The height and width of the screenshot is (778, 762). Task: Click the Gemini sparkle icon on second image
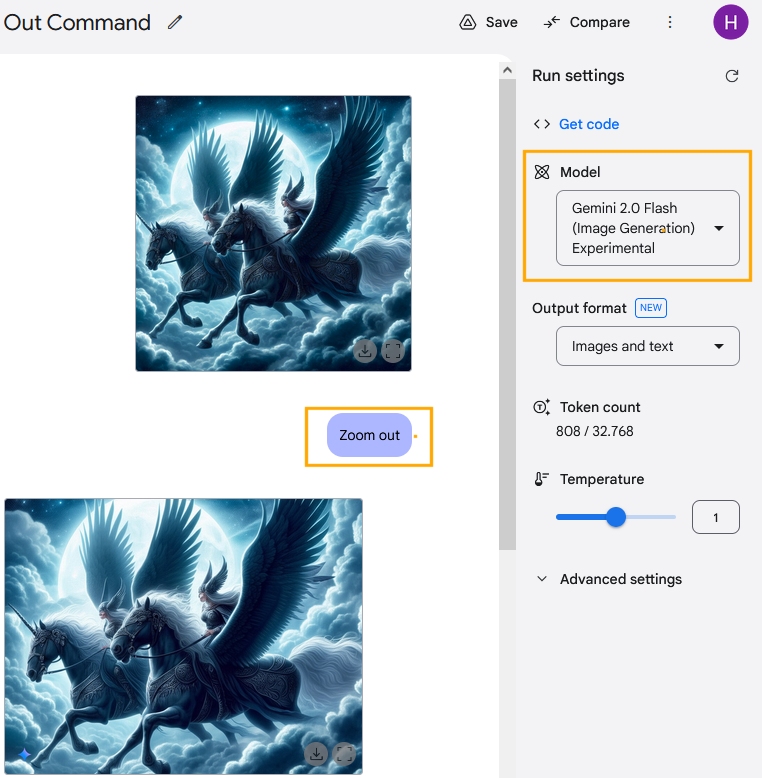click(x=24, y=755)
